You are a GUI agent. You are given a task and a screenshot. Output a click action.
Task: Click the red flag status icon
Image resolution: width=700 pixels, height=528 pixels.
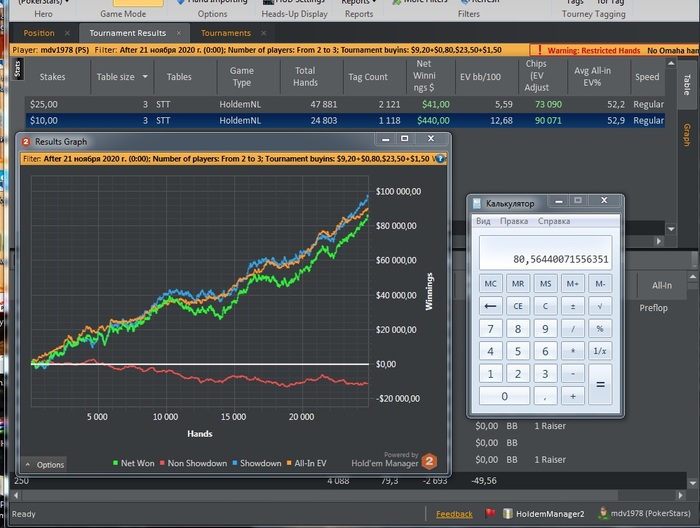tap(490, 514)
